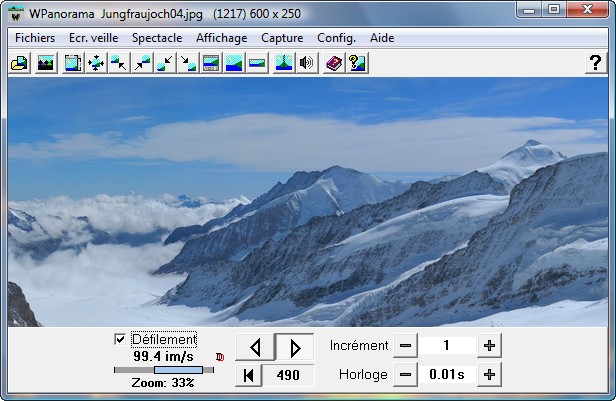Click the large question mark button
The image size is (616, 401).
click(596, 63)
